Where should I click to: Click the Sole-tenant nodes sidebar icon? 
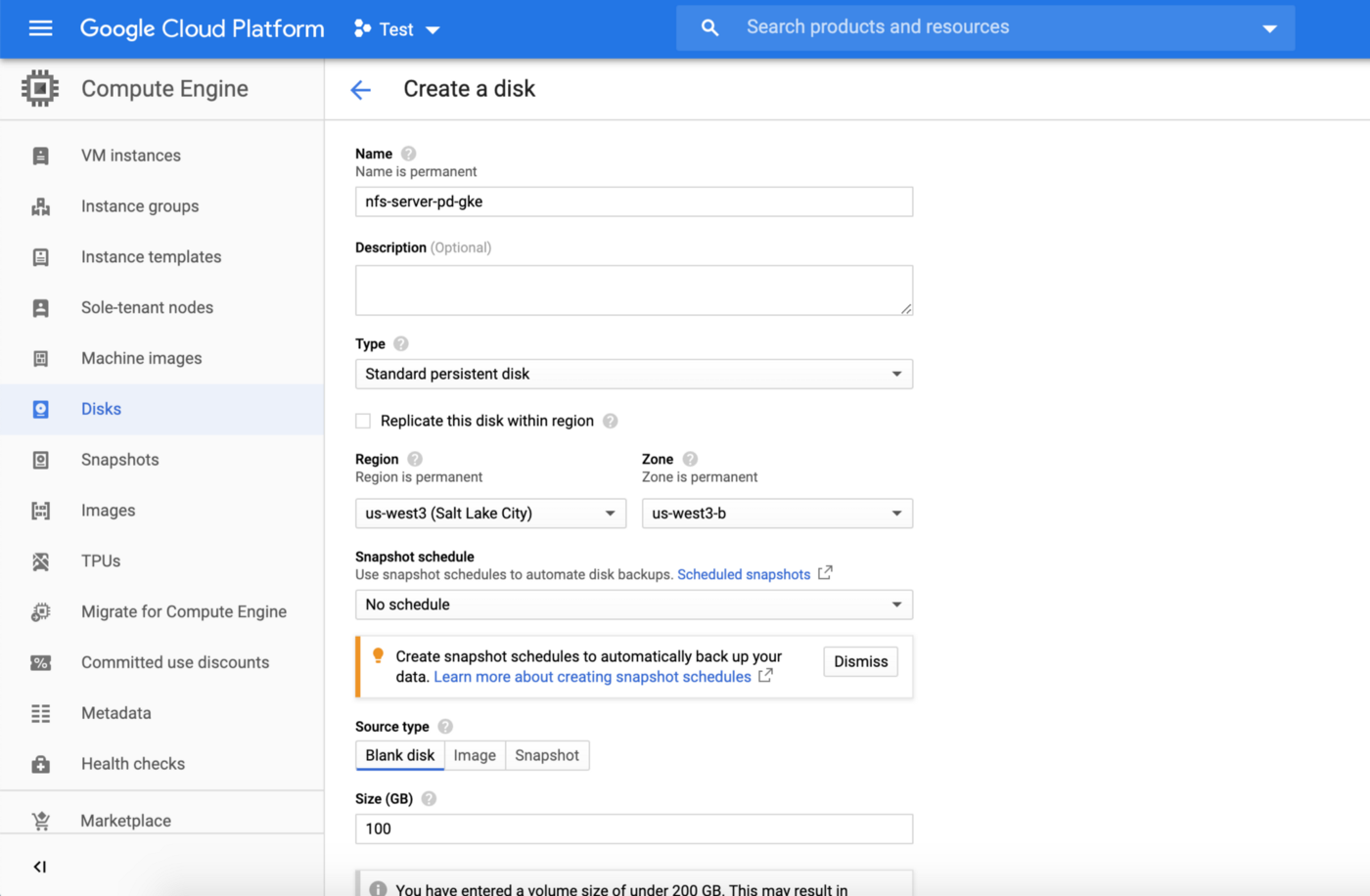[x=40, y=308]
